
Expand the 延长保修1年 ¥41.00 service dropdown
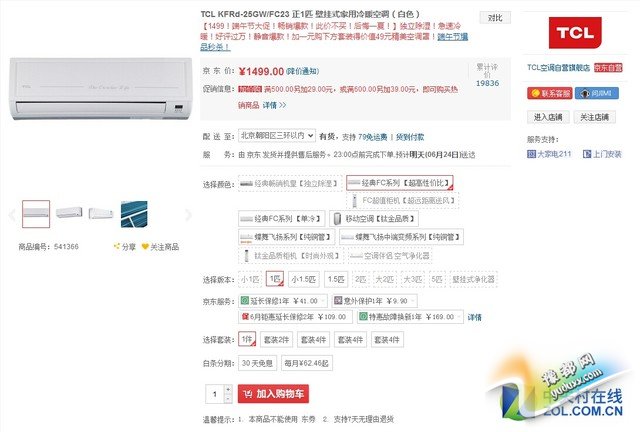click(x=282, y=301)
